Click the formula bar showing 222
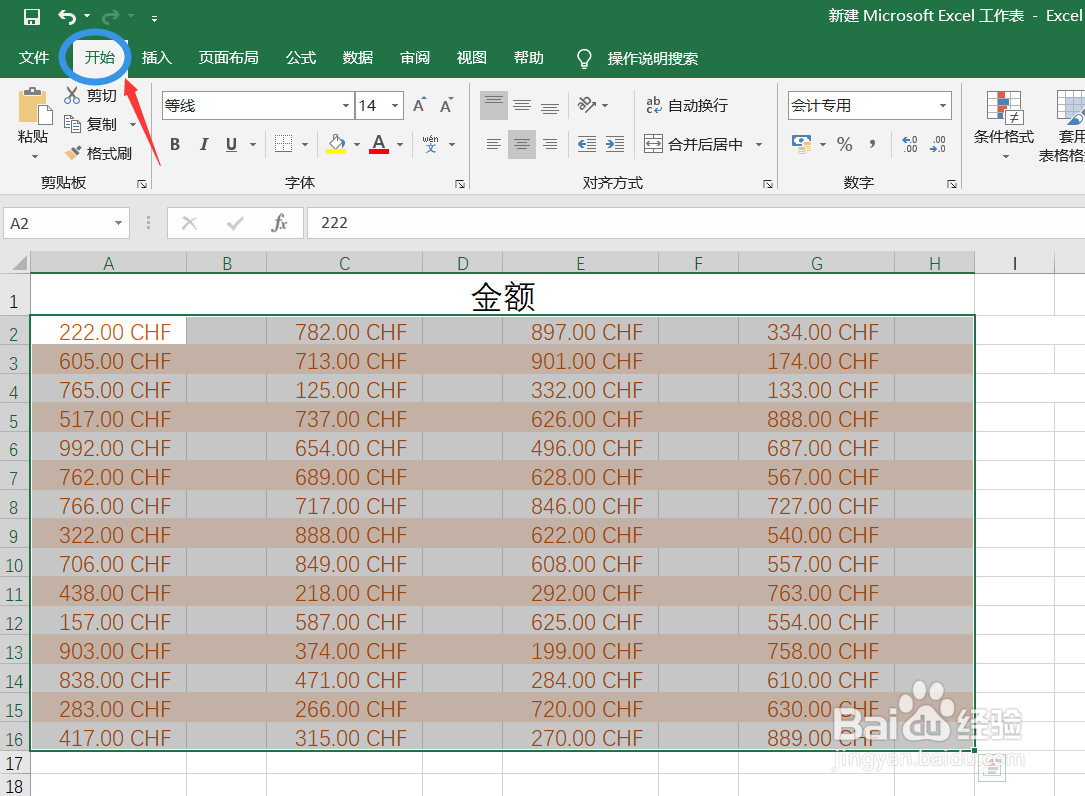The height and width of the screenshot is (796, 1085). 695,223
